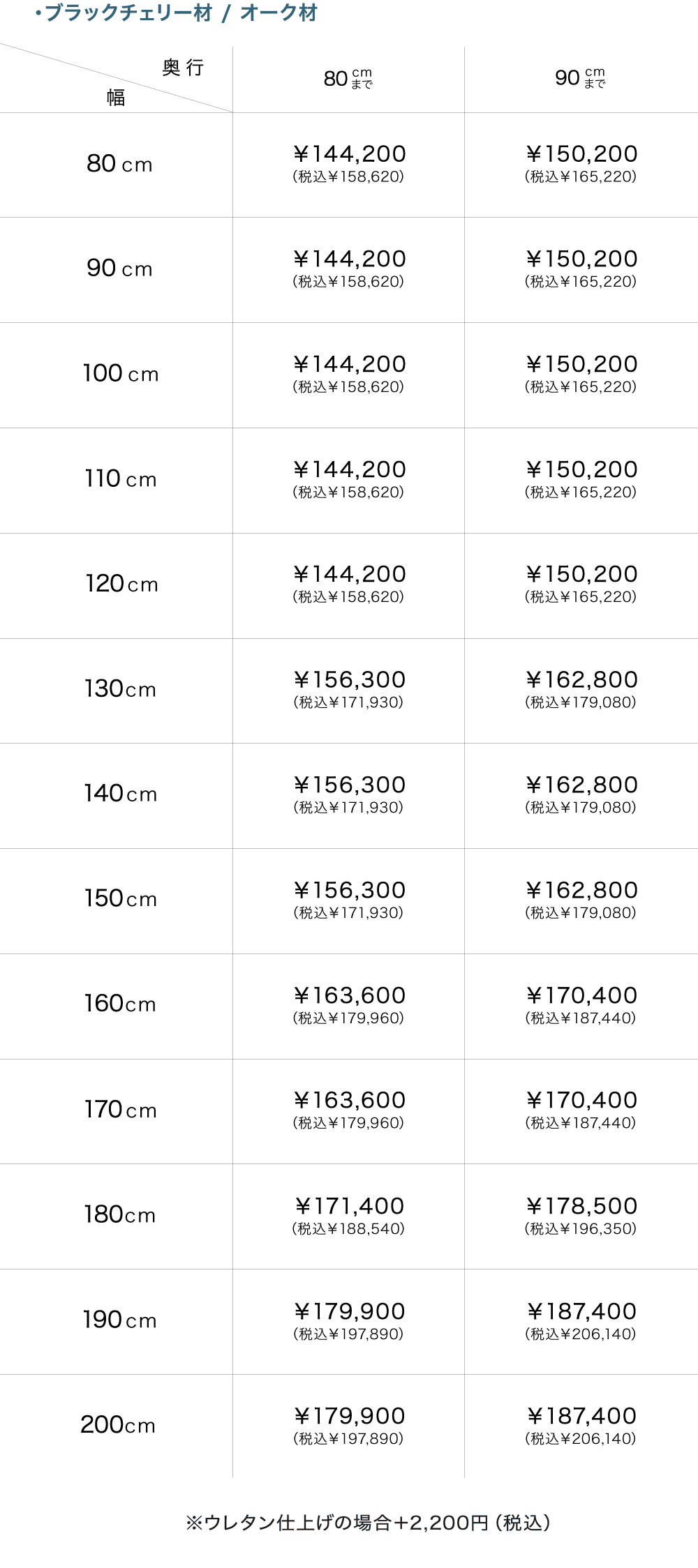Viewport: 698px width, 1568px height.
Task: Click the ウレタン仕上げ +2,200円 footnote
Action: (x=368, y=1523)
